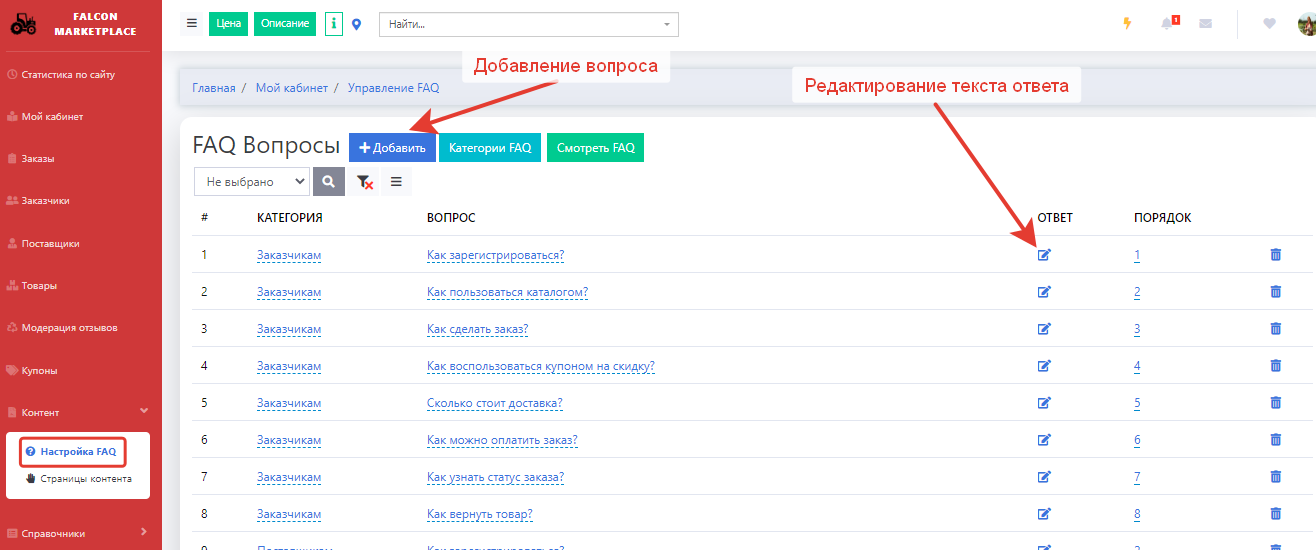
Task: Select "Страницы контента" in sidebar submenu
Action: (85, 478)
